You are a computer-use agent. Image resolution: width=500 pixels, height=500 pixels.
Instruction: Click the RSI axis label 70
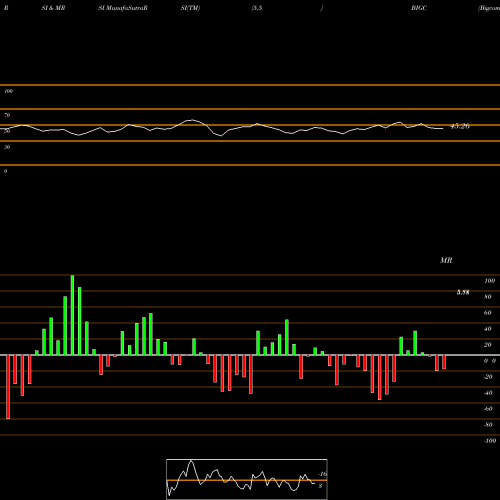click(7, 115)
